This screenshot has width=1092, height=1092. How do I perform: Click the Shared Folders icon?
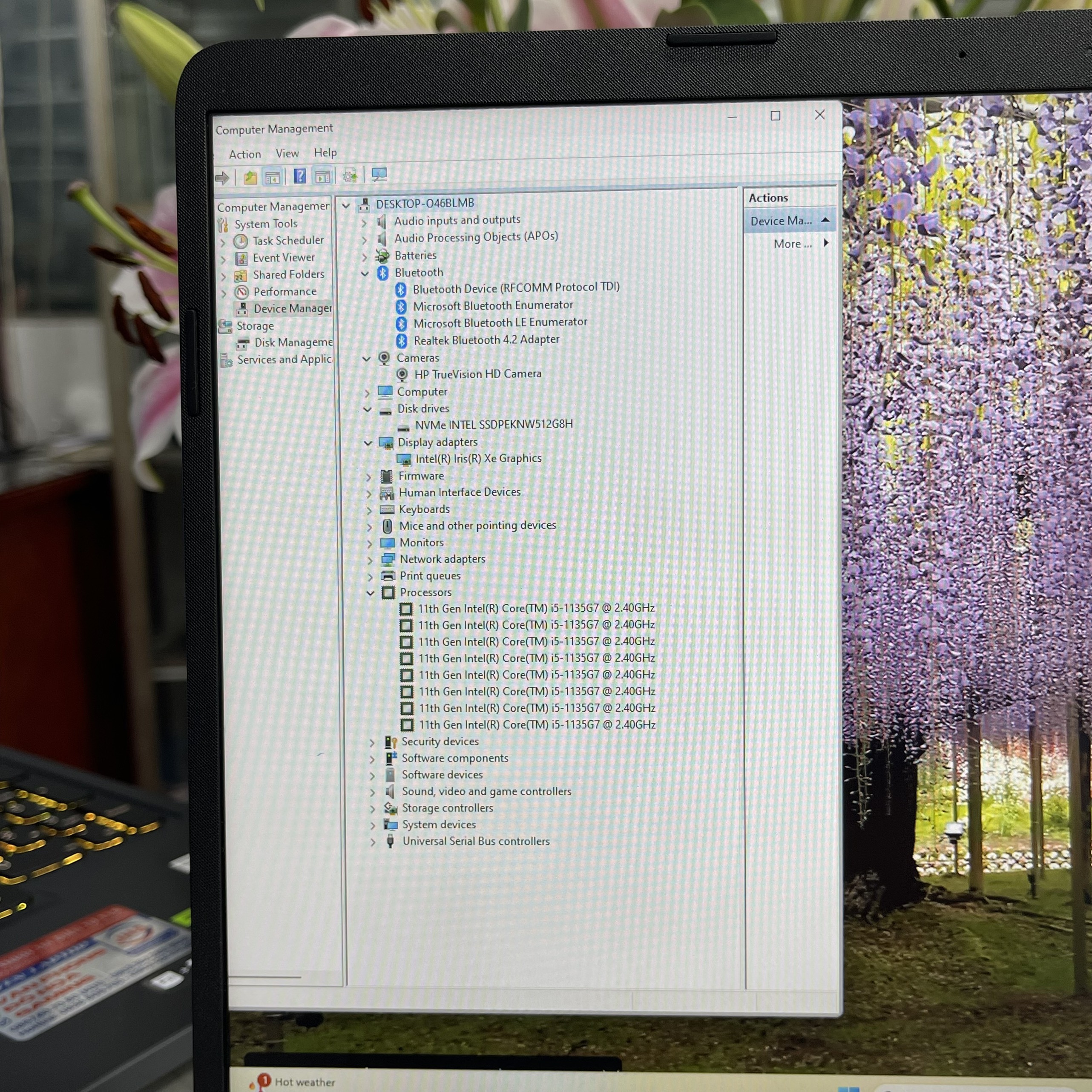click(x=241, y=276)
